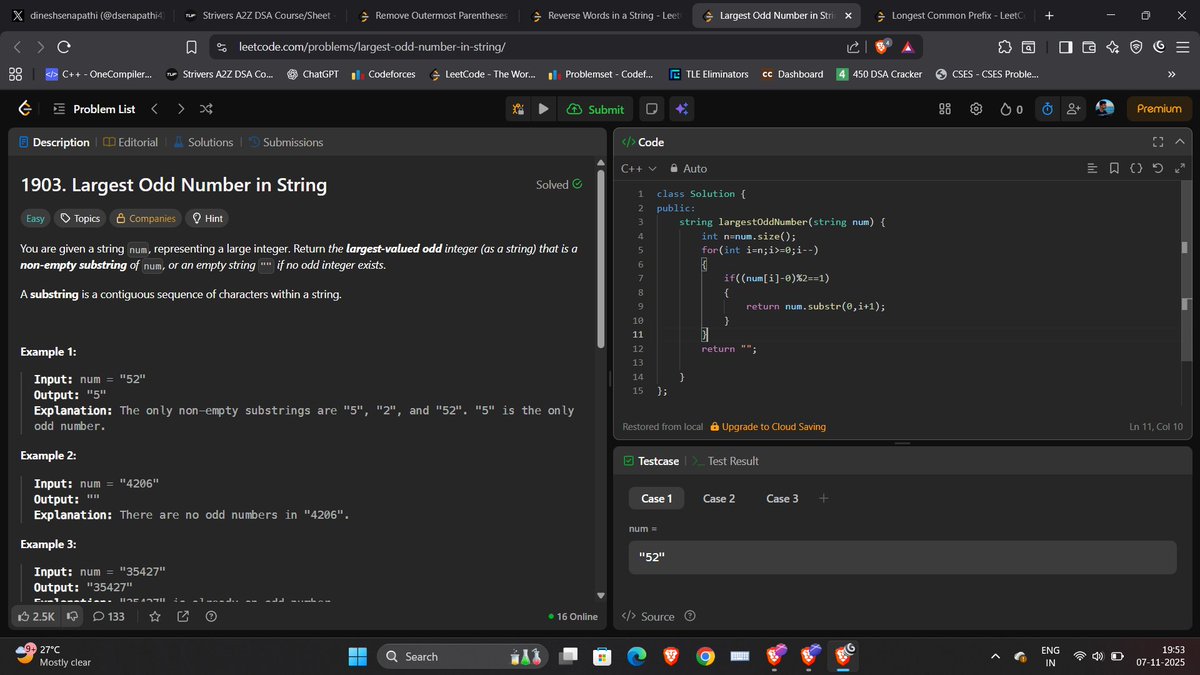
Task: Toggle the Auto save lock indicator
Action: pos(688,169)
